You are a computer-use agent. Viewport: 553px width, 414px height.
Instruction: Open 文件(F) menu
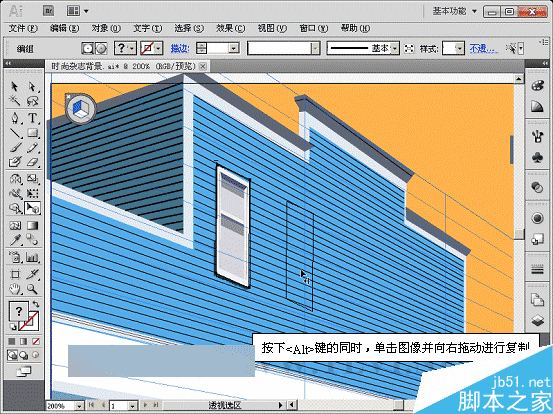pos(23,28)
